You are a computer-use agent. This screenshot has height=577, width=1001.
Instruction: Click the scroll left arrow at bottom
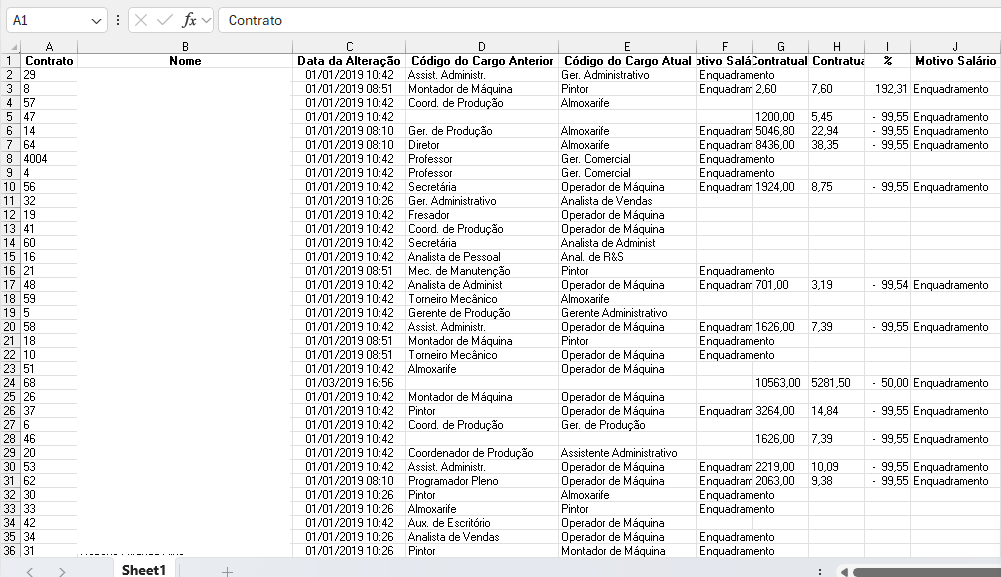pos(844,571)
